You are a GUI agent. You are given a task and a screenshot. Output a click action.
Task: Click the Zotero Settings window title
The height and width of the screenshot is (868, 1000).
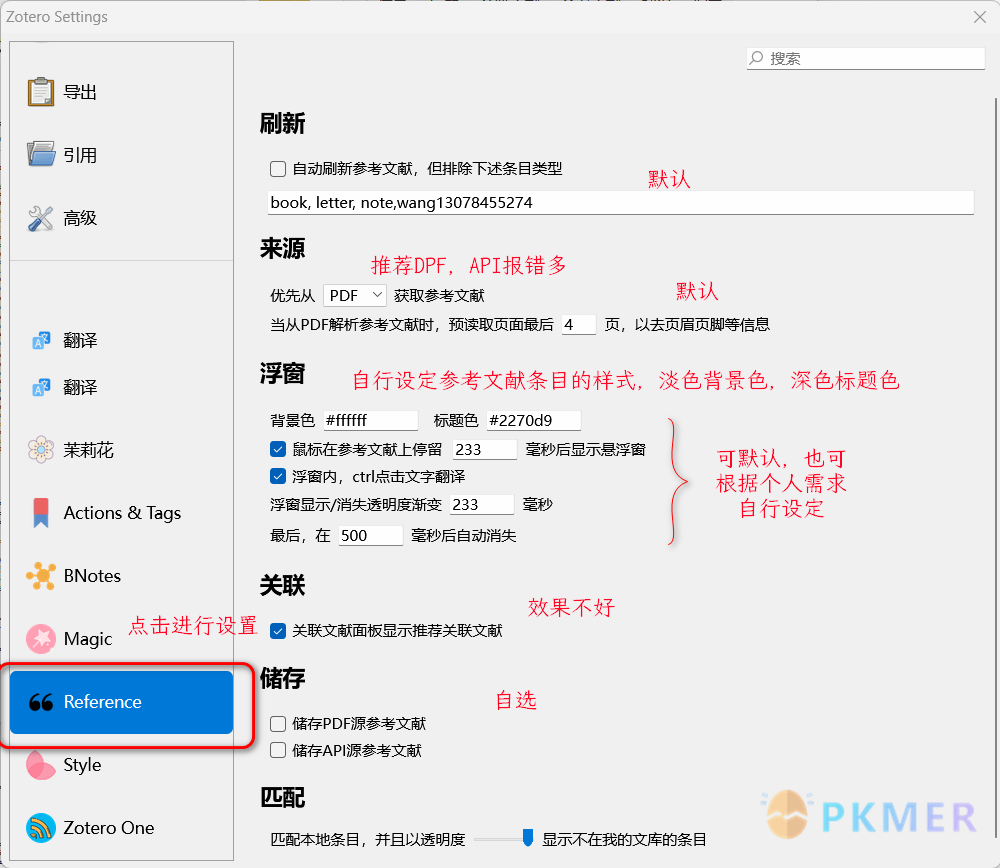point(57,17)
